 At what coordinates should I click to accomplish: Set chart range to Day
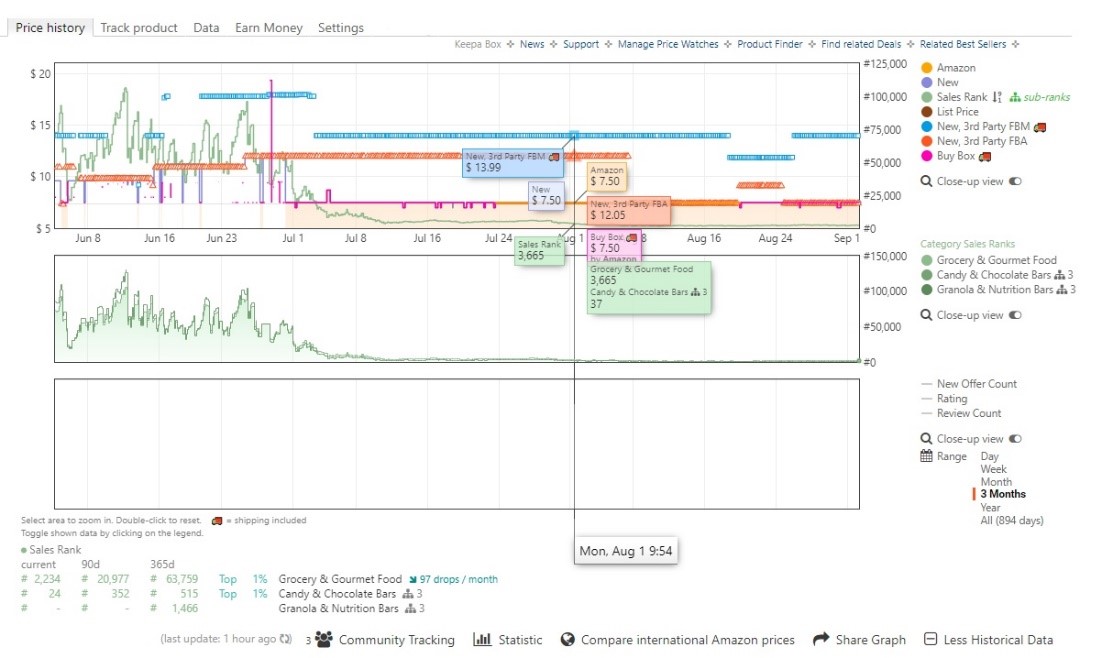[x=990, y=456]
